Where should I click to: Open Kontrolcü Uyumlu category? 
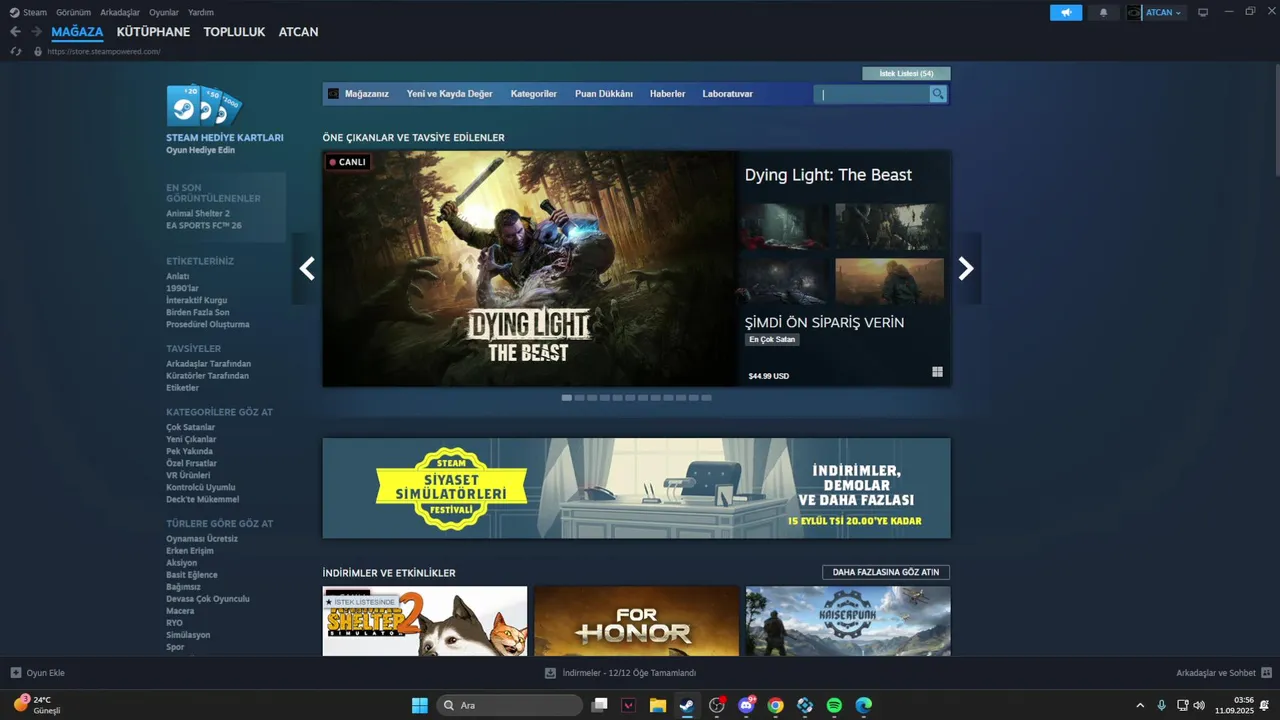pyautogui.click(x=201, y=487)
